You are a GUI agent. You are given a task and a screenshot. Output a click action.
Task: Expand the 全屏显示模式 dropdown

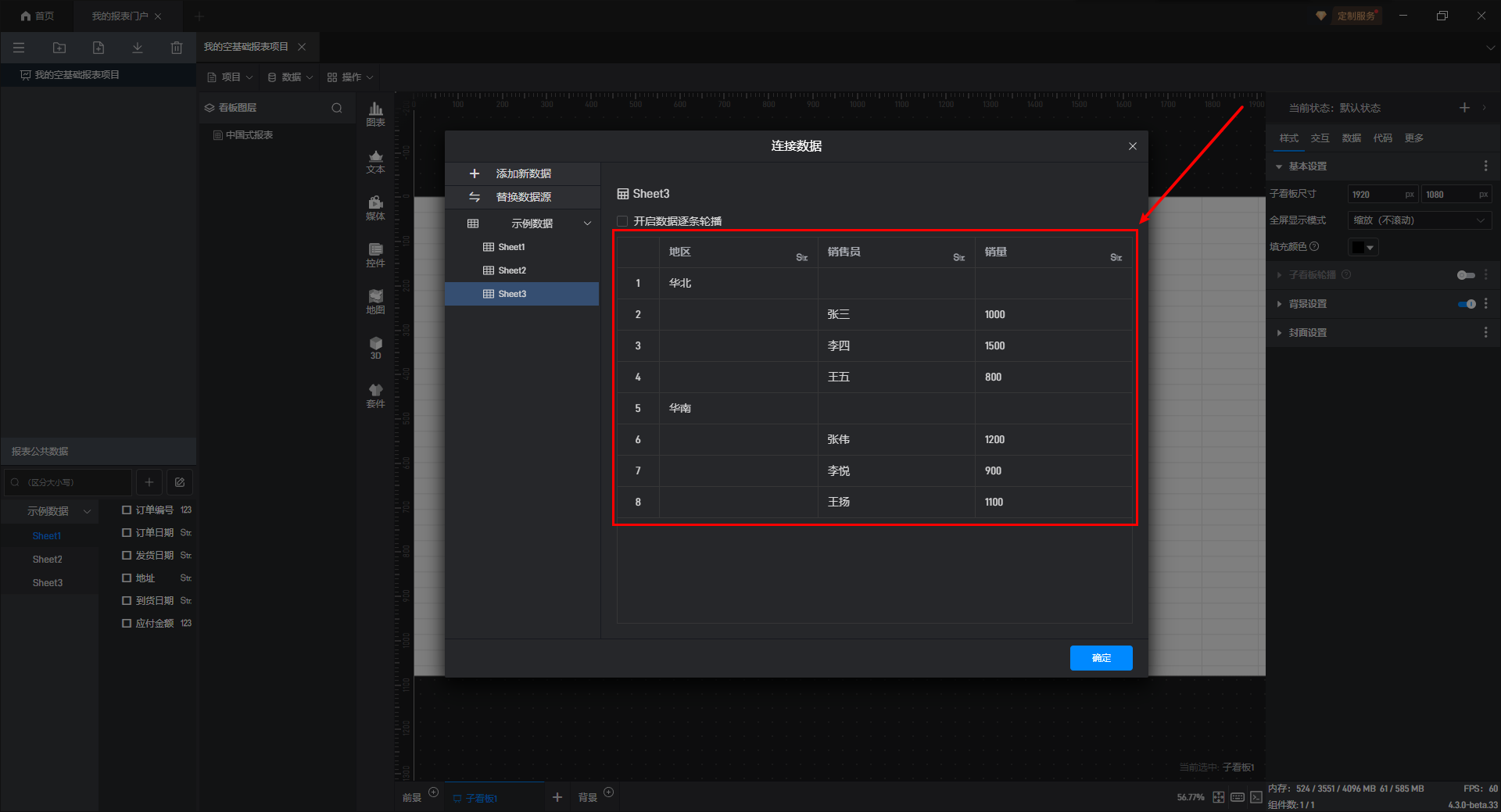pyautogui.click(x=1419, y=220)
